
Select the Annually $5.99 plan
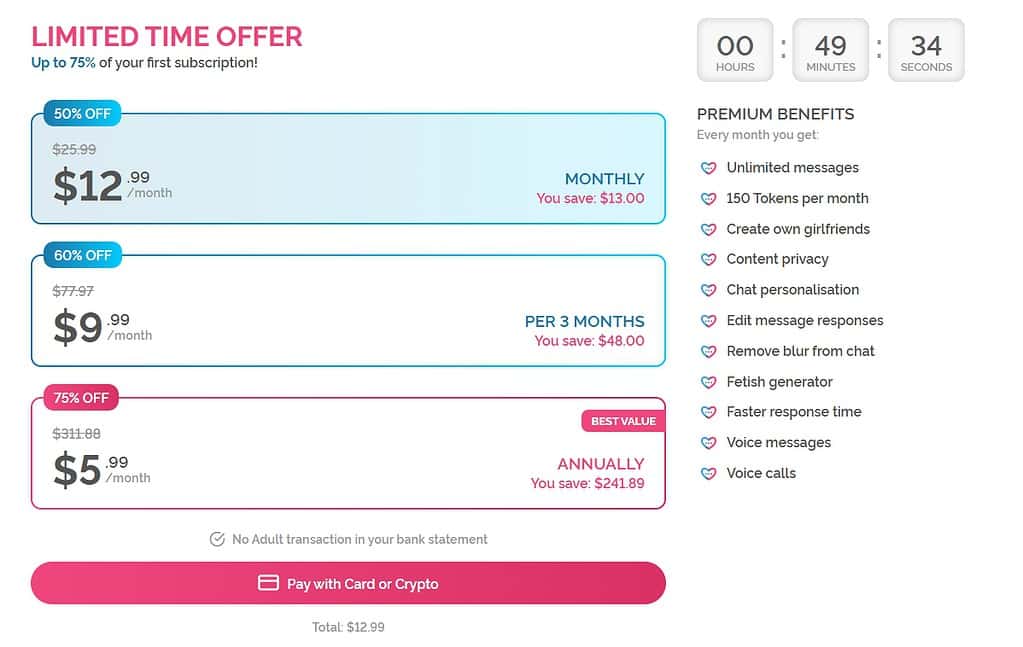[348, 453]
